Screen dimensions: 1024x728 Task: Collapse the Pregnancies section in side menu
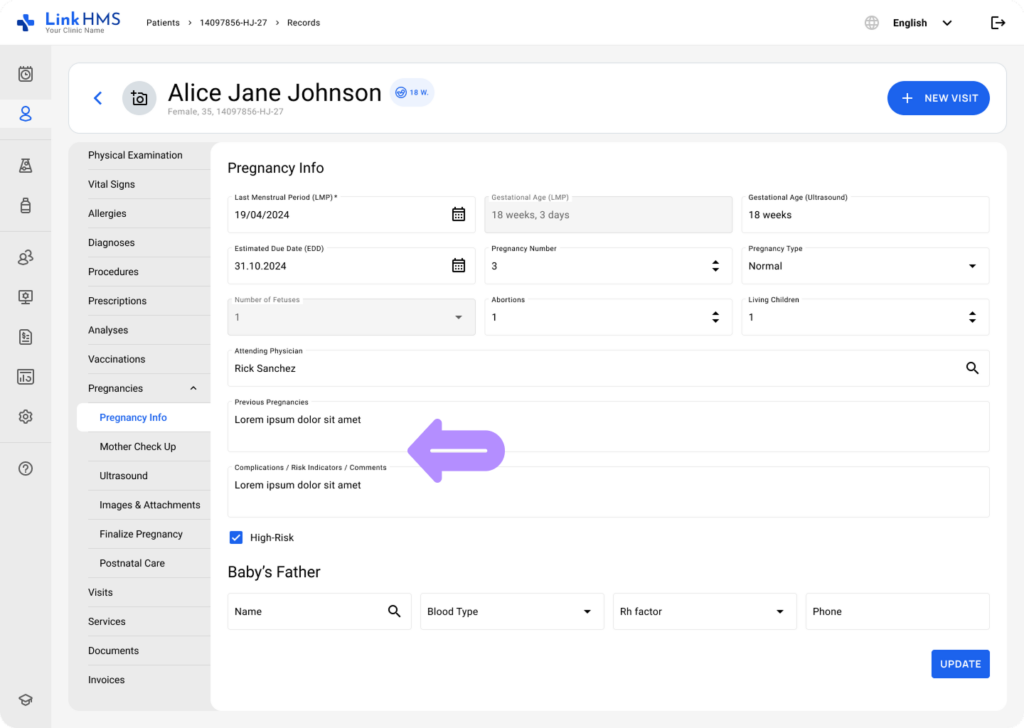pos(193,389)
